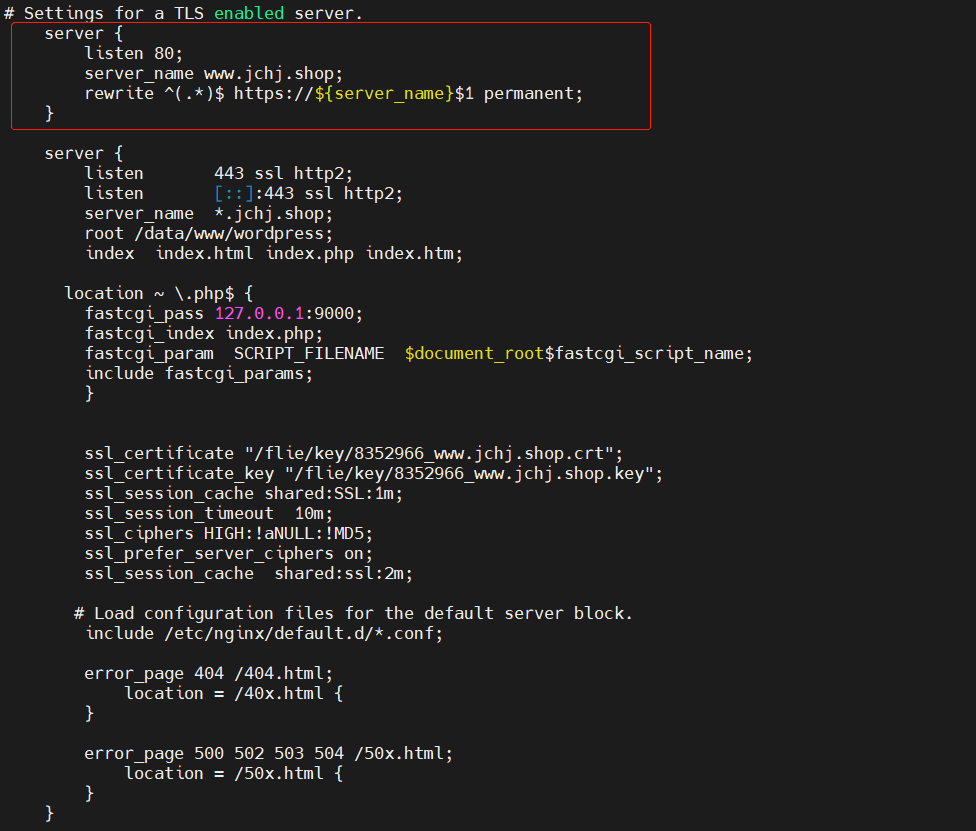The height and width of the screenshot is (831, 976).
Task: Click the 'listen 80;' line
Action: click(x=134, y=54)
